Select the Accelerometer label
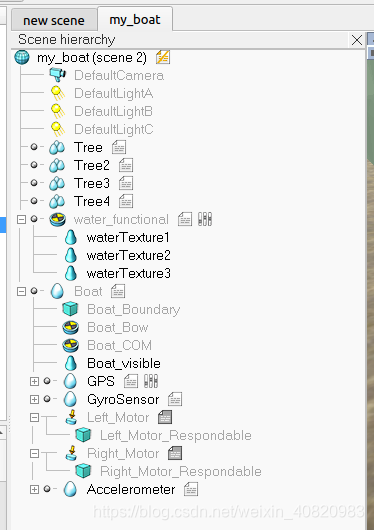The width and height of the screenshot is (374, 530). point(131,489)
